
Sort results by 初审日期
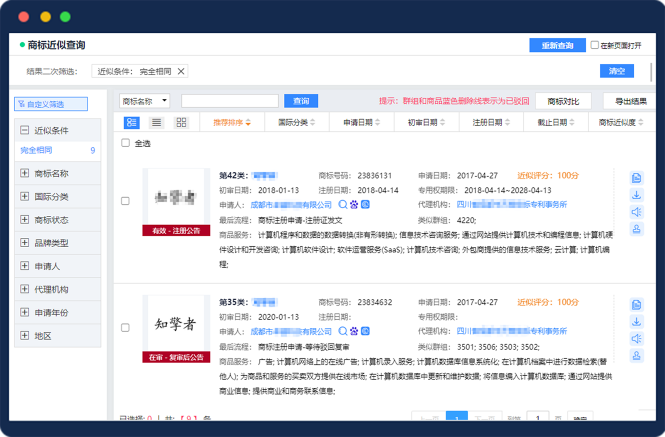[x=426, y=123]
